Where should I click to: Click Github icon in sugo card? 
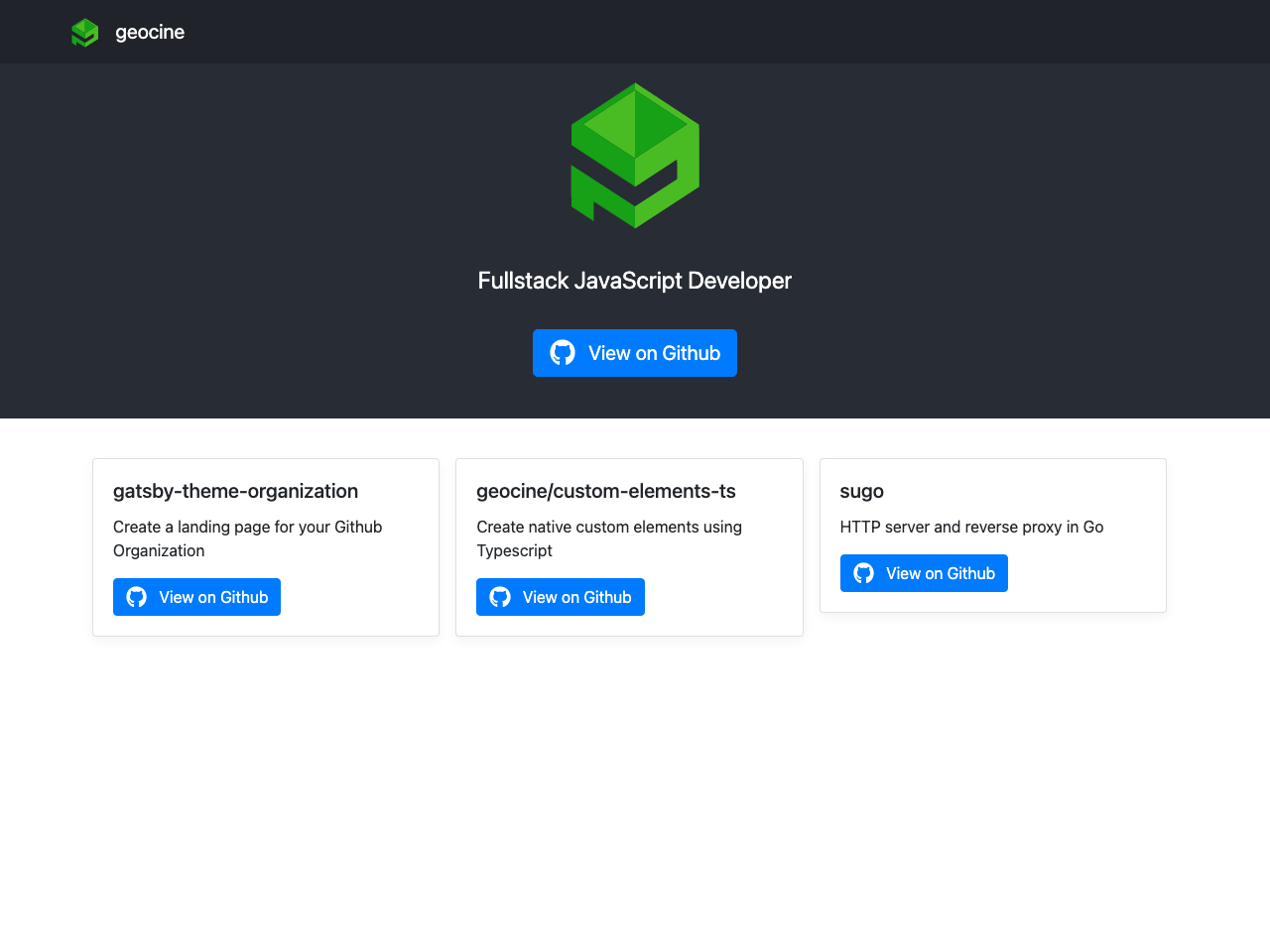point(864,573)
